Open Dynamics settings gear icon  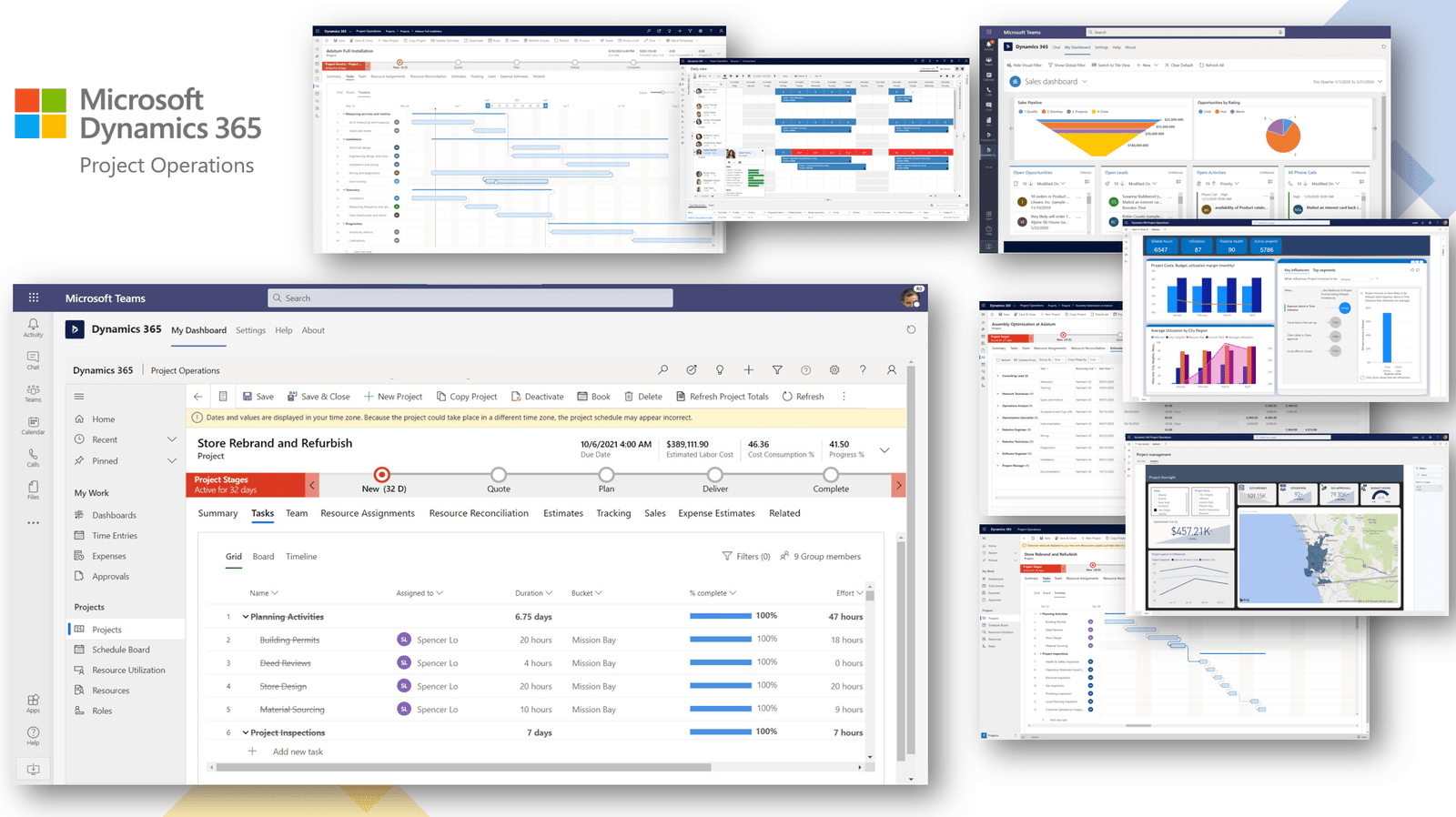834,370
